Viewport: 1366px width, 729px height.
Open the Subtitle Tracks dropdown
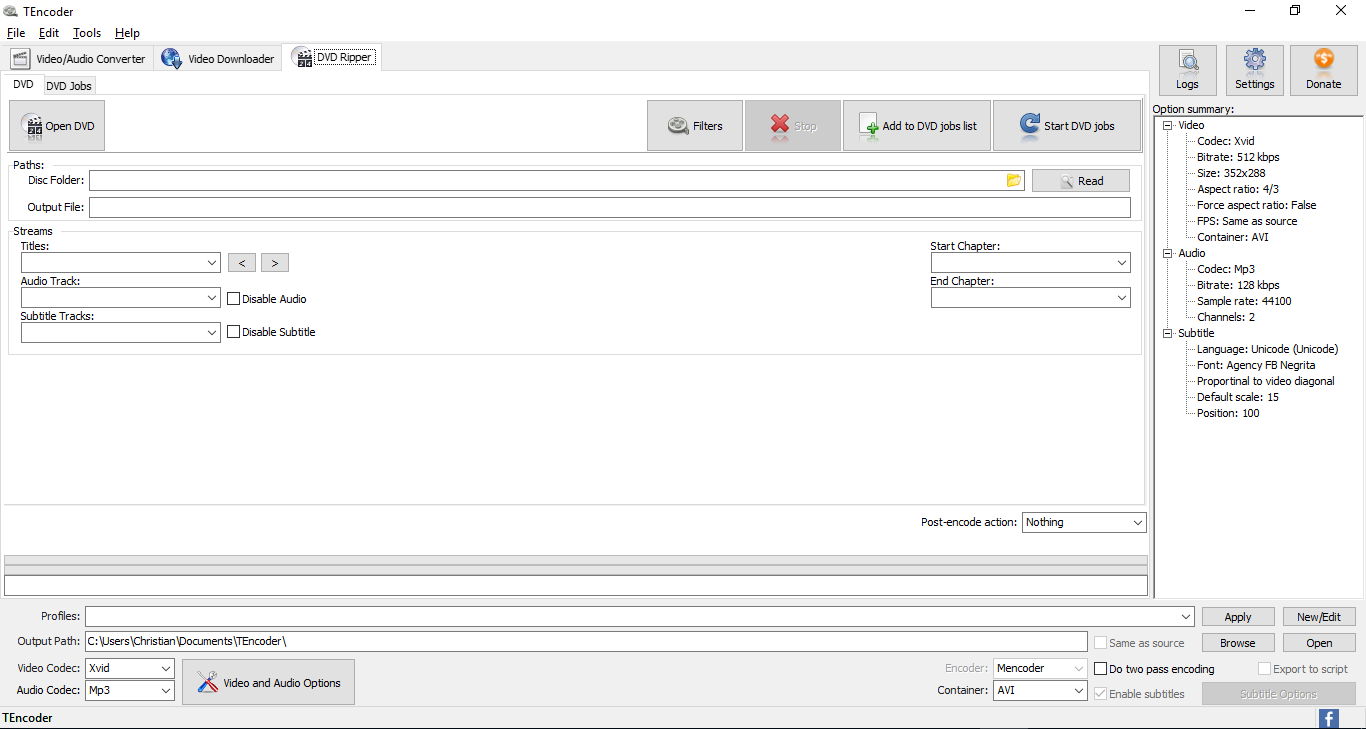click(x=120, y=332)
